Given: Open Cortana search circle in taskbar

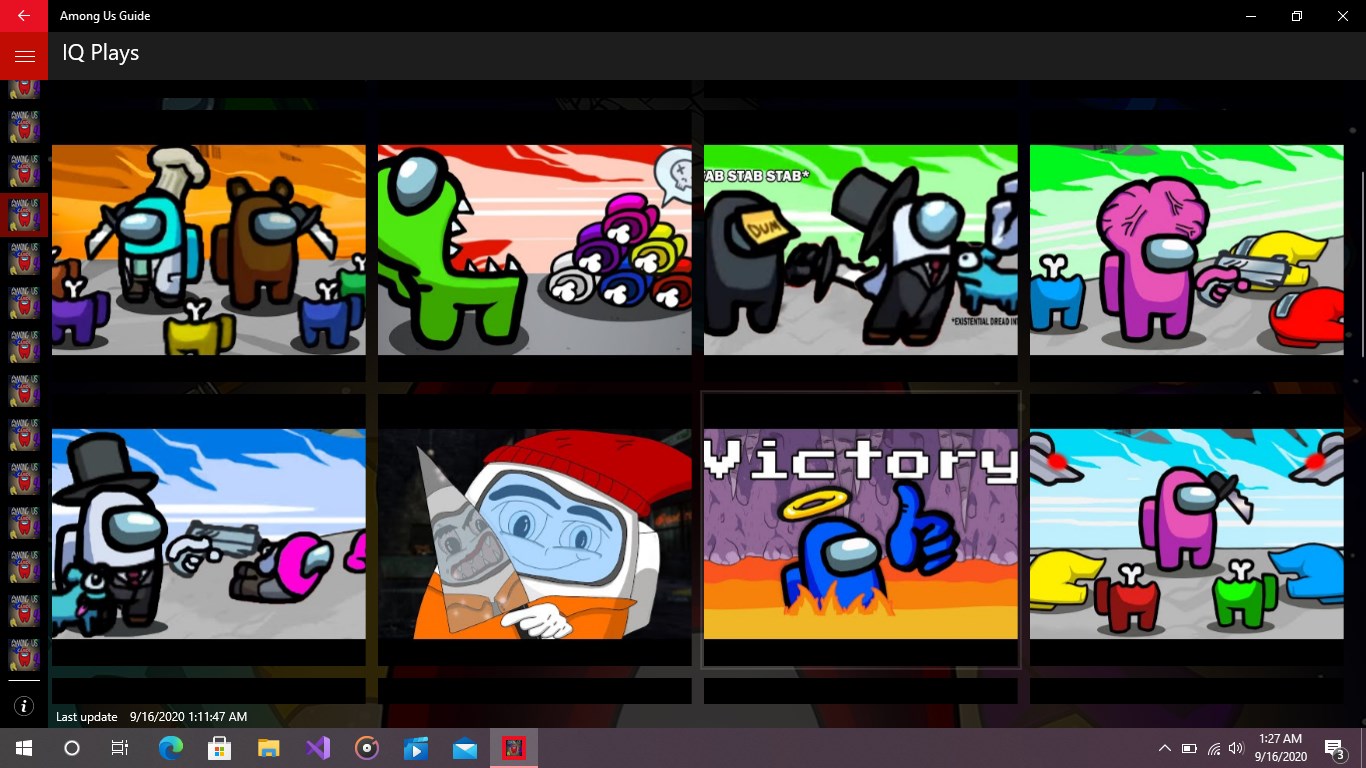Looking at the screenshot, I should point(72,748).
